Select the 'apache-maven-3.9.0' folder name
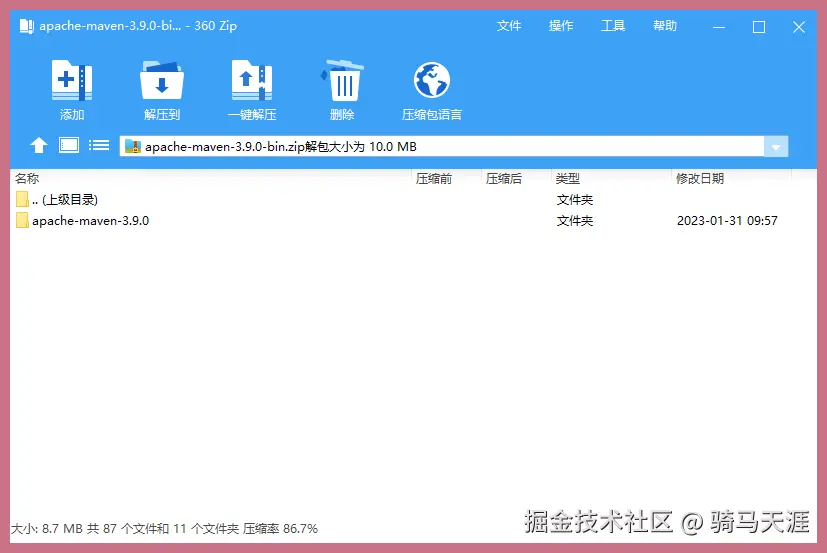 coord(91,221)
